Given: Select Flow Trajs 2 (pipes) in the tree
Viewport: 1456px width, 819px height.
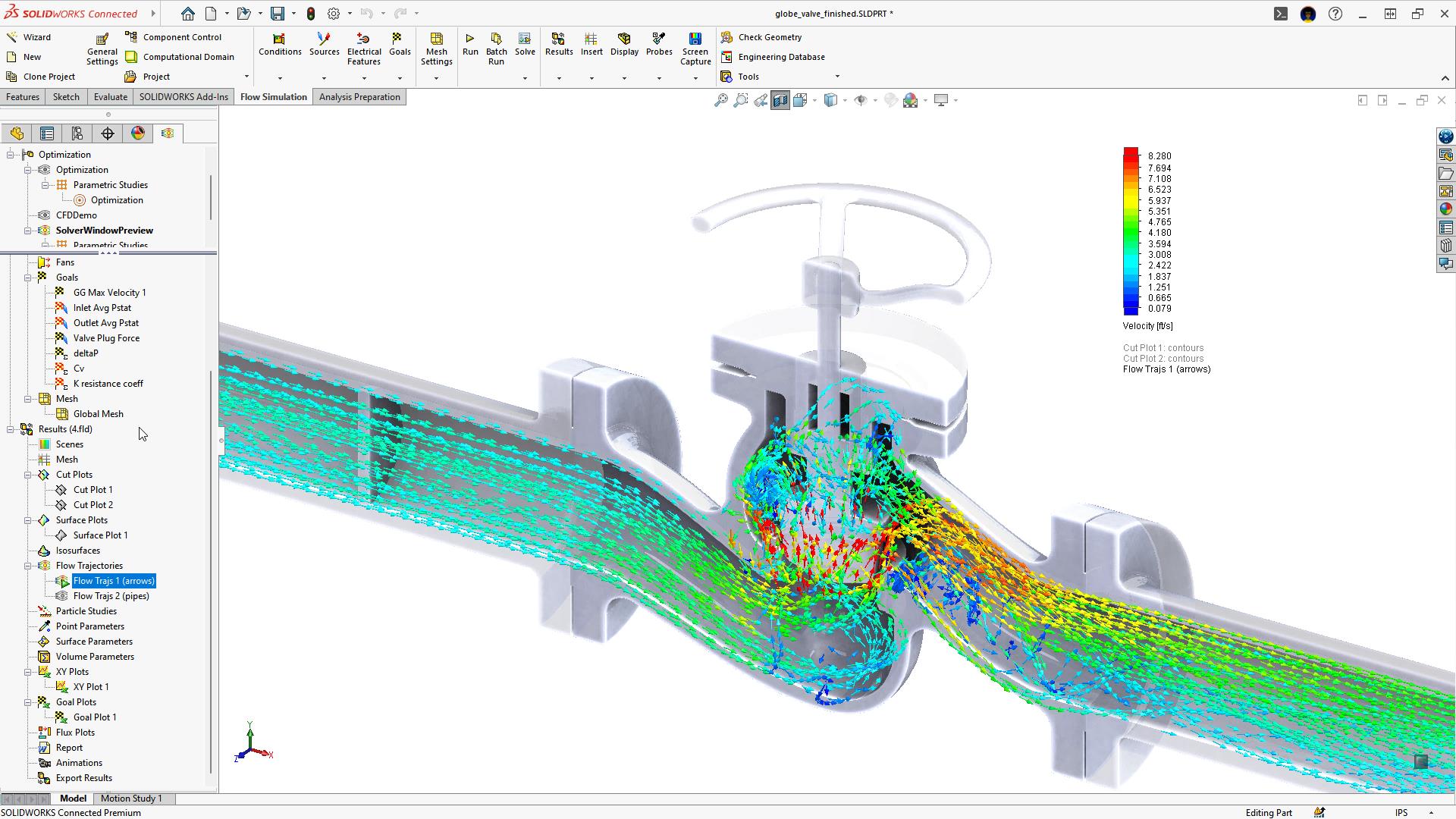Looking at the screenshot, I should point(111,596).
